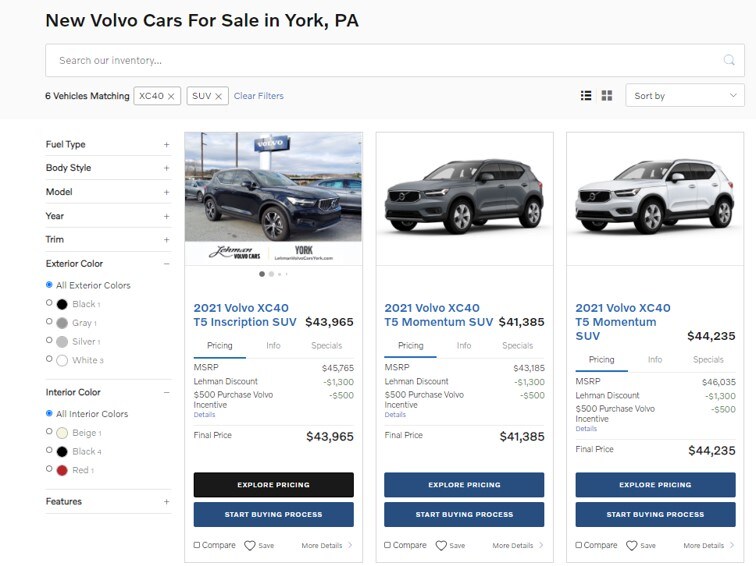Save the $44,235 T5 Momentum heart icon
The height and width of the screenshot is (566, 756).
click(632, 545)
